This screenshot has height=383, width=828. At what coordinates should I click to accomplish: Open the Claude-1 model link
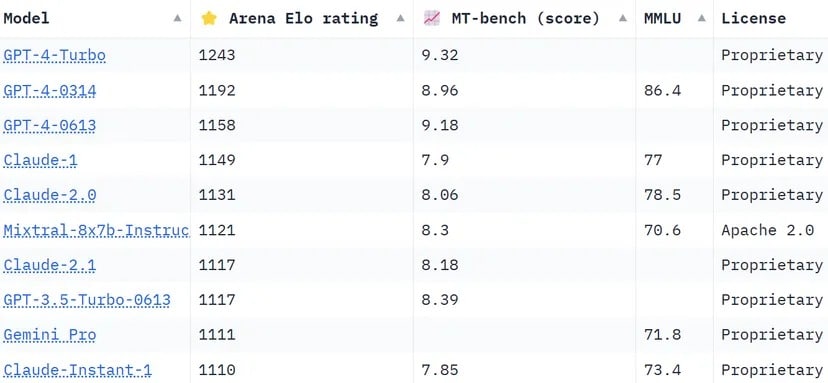[x=40, y=160]
